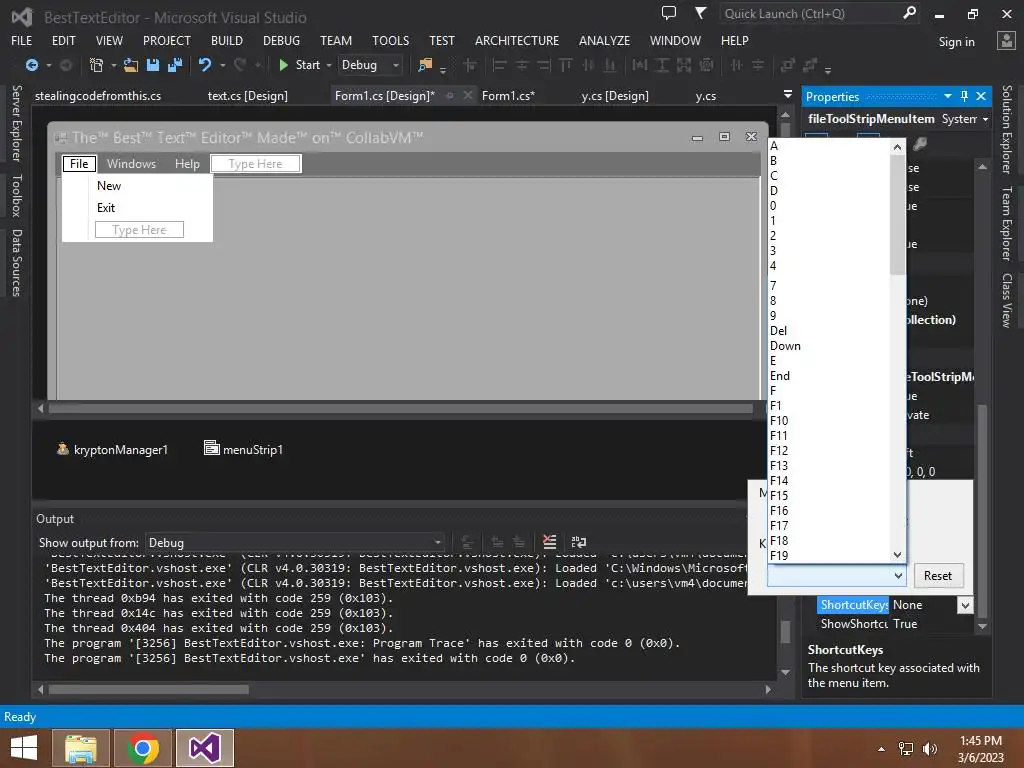Click Visual Studio taskbar icon

click(205, 748)
